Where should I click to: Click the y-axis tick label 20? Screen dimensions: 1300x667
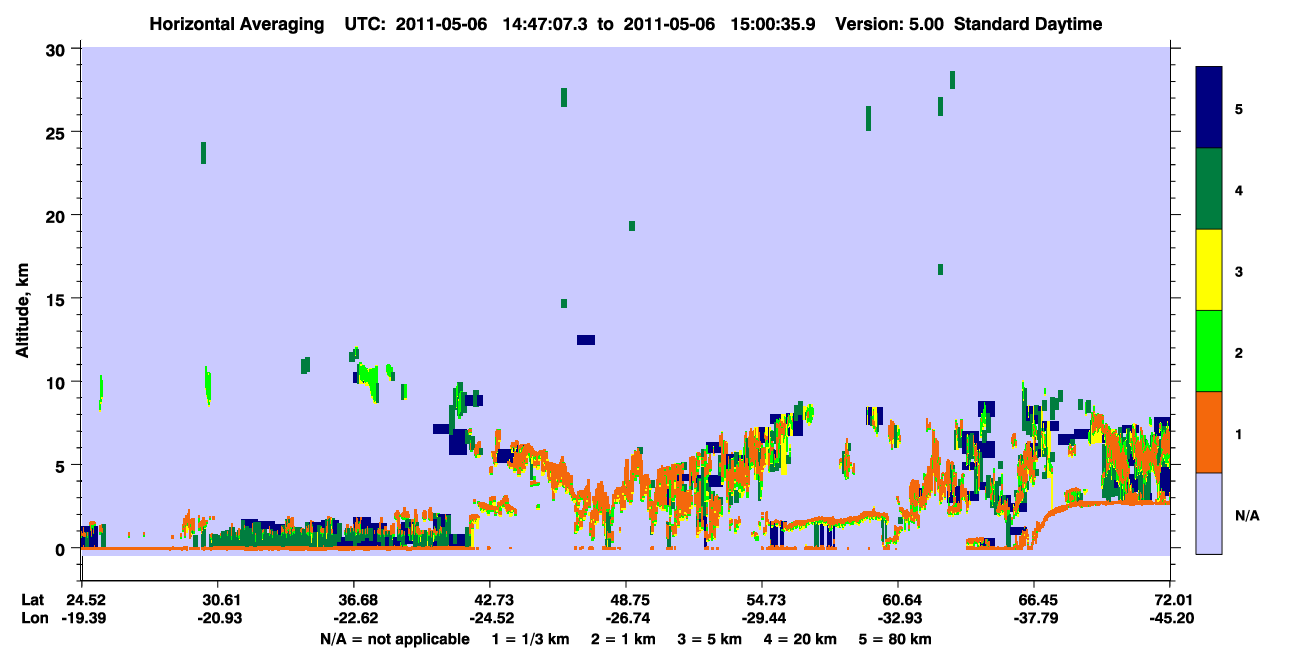coord(58,215)
